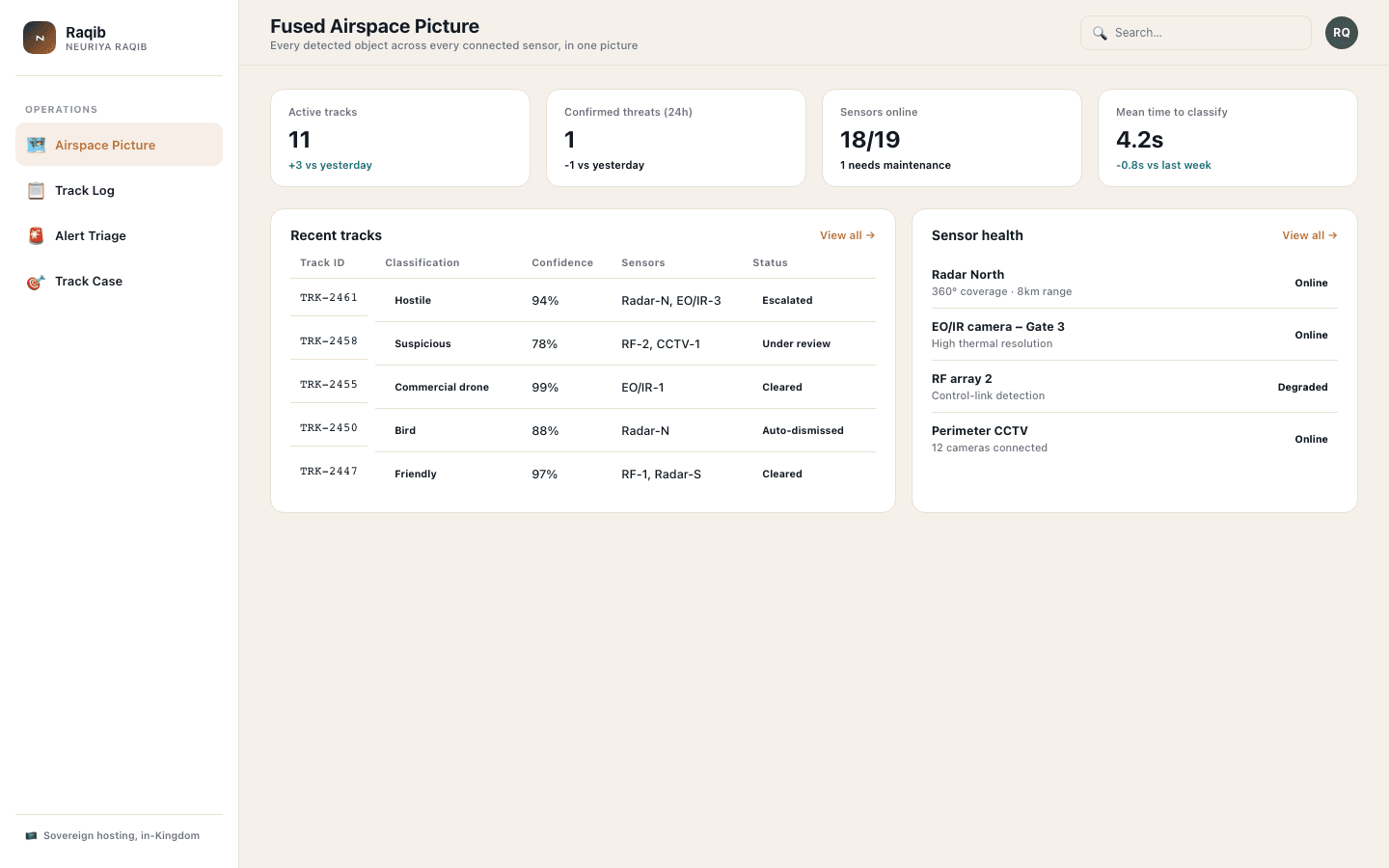Click the Suspicious classification badge
This screenshot has width=1389, height=868.
pos(422,344)
